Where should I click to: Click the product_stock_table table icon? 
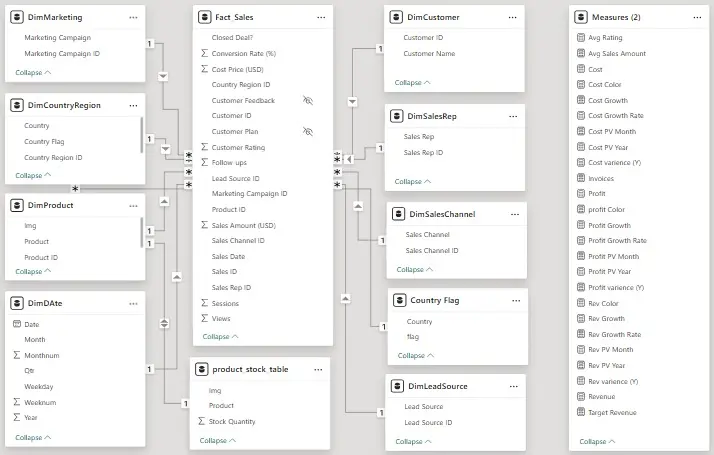click(x=202, y=369)
